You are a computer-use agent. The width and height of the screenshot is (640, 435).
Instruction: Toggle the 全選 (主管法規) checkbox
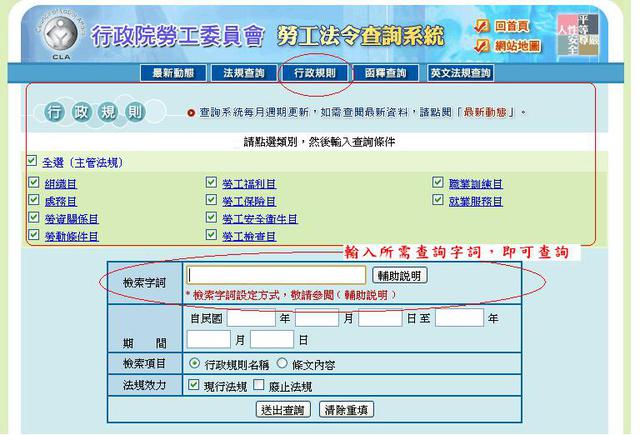point(33,162)
